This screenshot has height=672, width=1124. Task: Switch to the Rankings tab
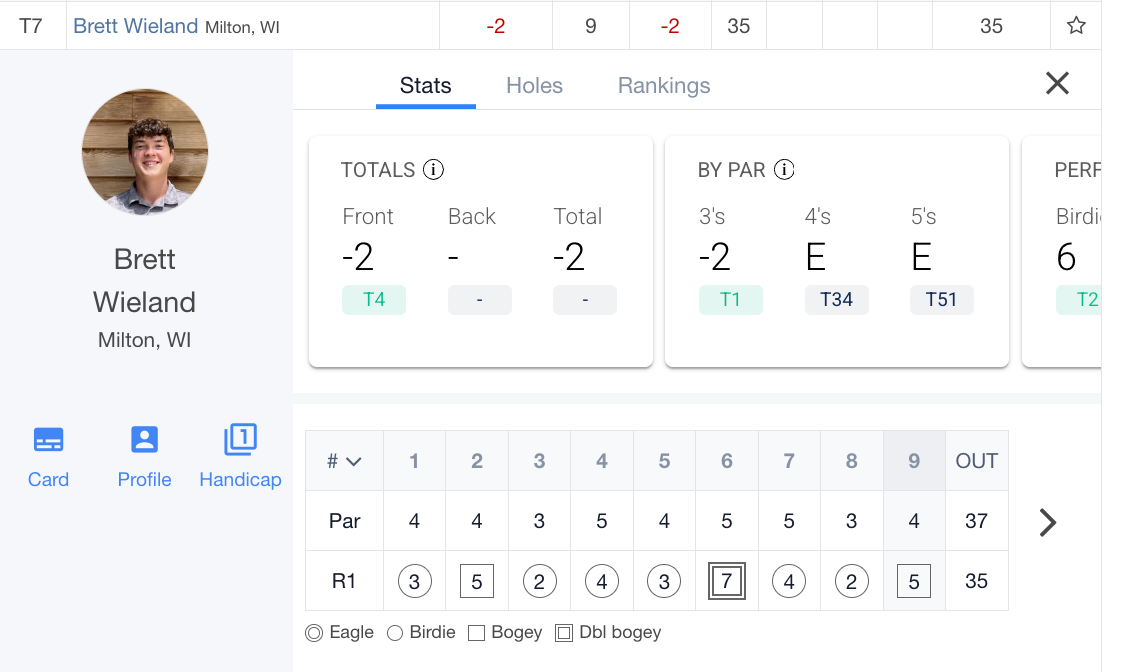pos(664,85)
